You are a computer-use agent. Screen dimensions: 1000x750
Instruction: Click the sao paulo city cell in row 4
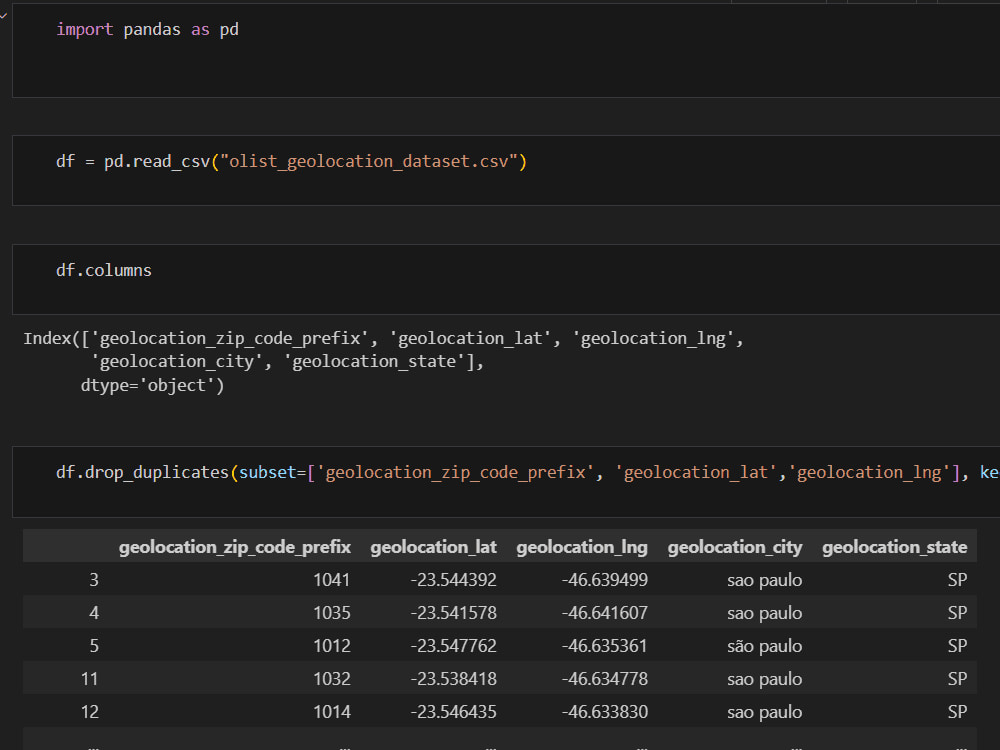tap(765, 613)
